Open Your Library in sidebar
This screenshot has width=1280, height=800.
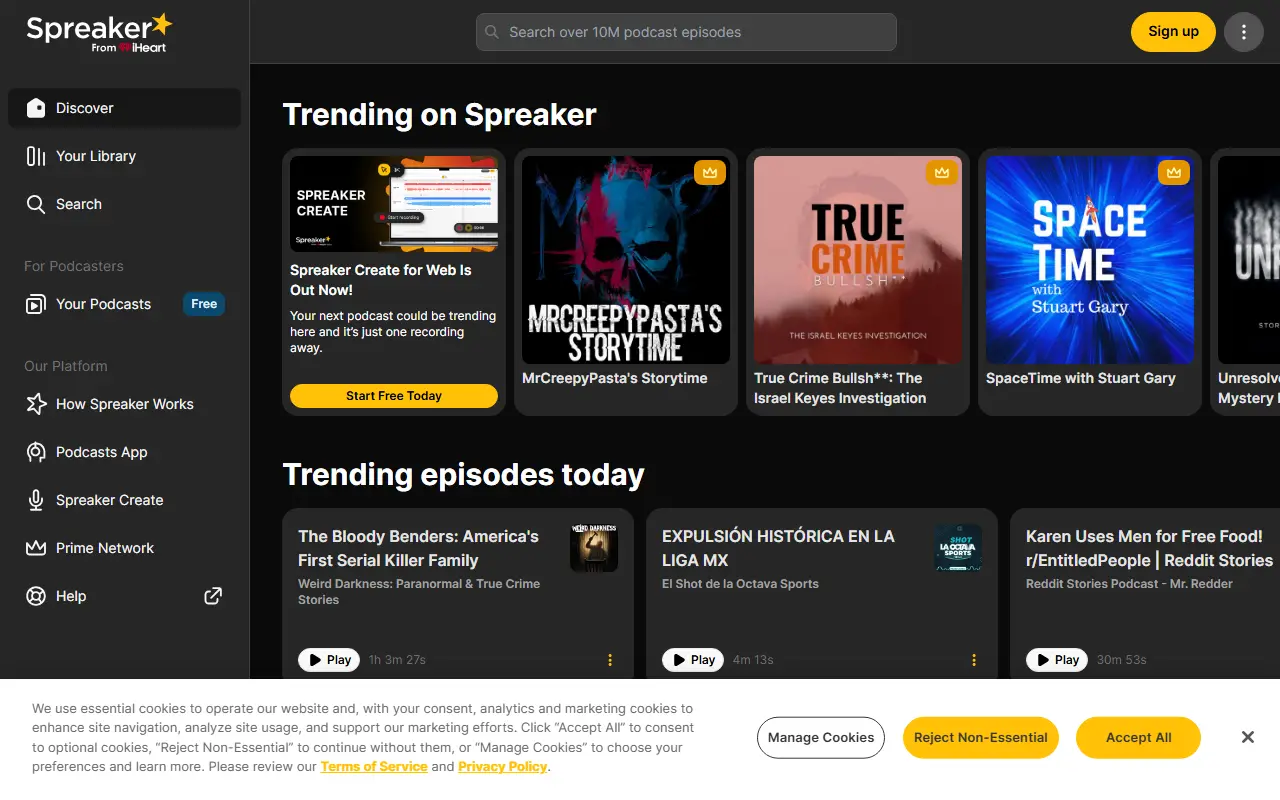pos(124,156)
